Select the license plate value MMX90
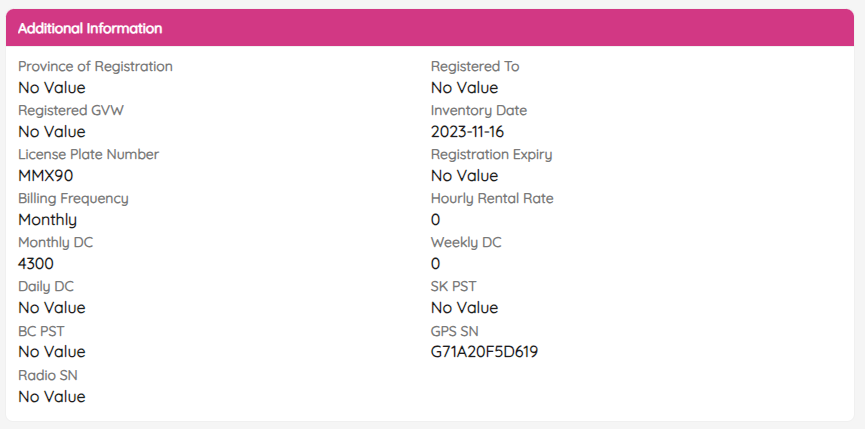The width and height of the screenshot is (865, 429). (x=46, y=176)
